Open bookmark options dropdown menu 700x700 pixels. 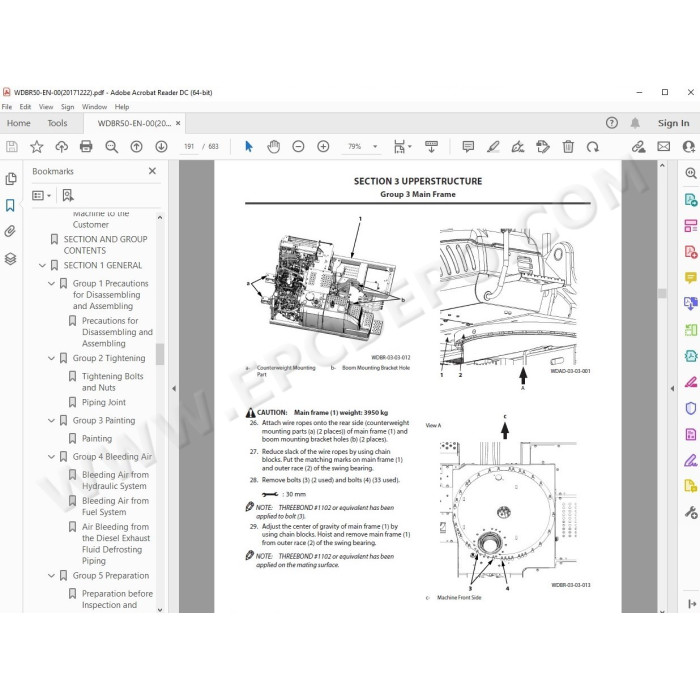(42, 196)
